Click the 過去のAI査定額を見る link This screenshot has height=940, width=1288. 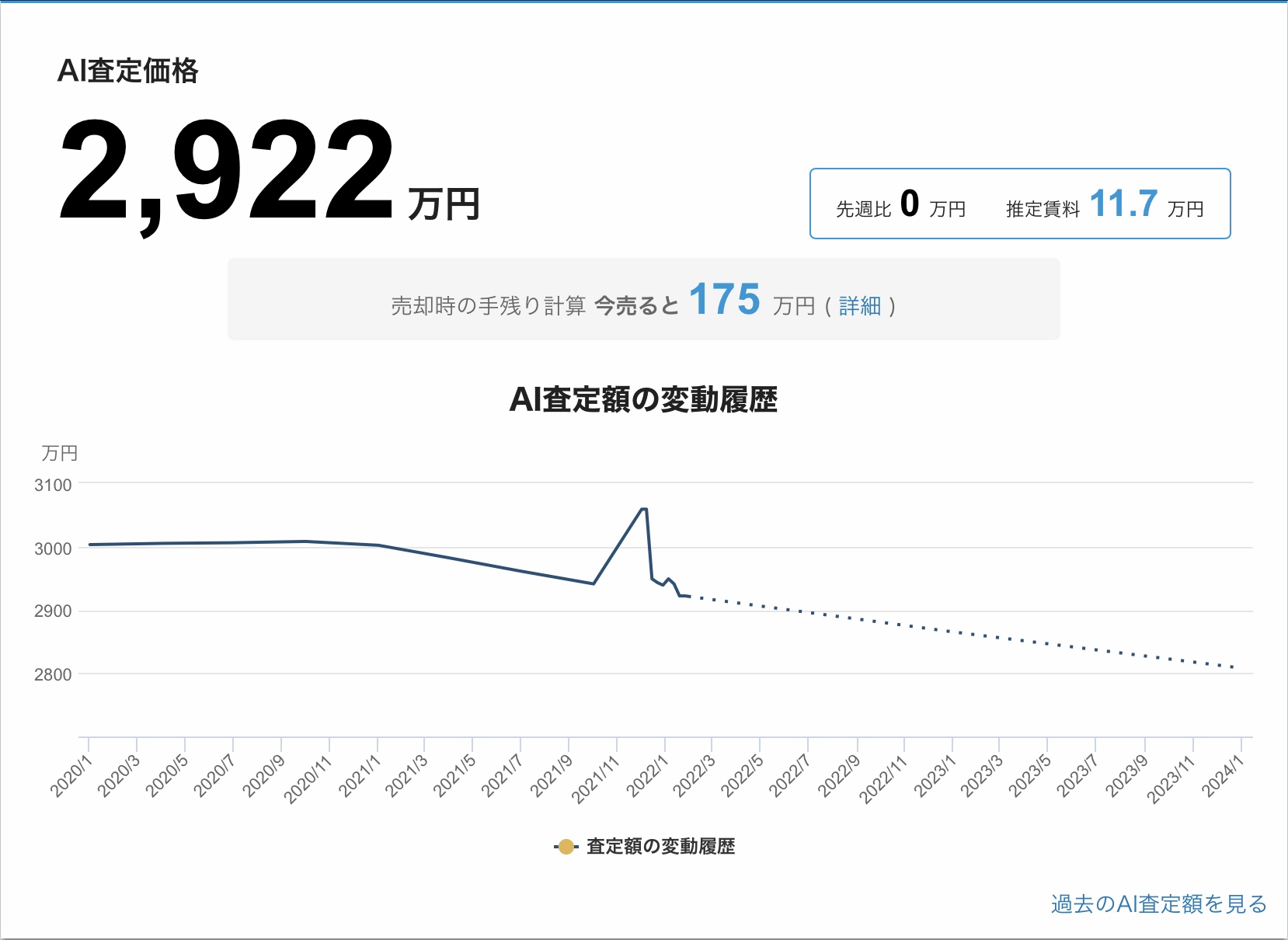(x=1159, y=904)
